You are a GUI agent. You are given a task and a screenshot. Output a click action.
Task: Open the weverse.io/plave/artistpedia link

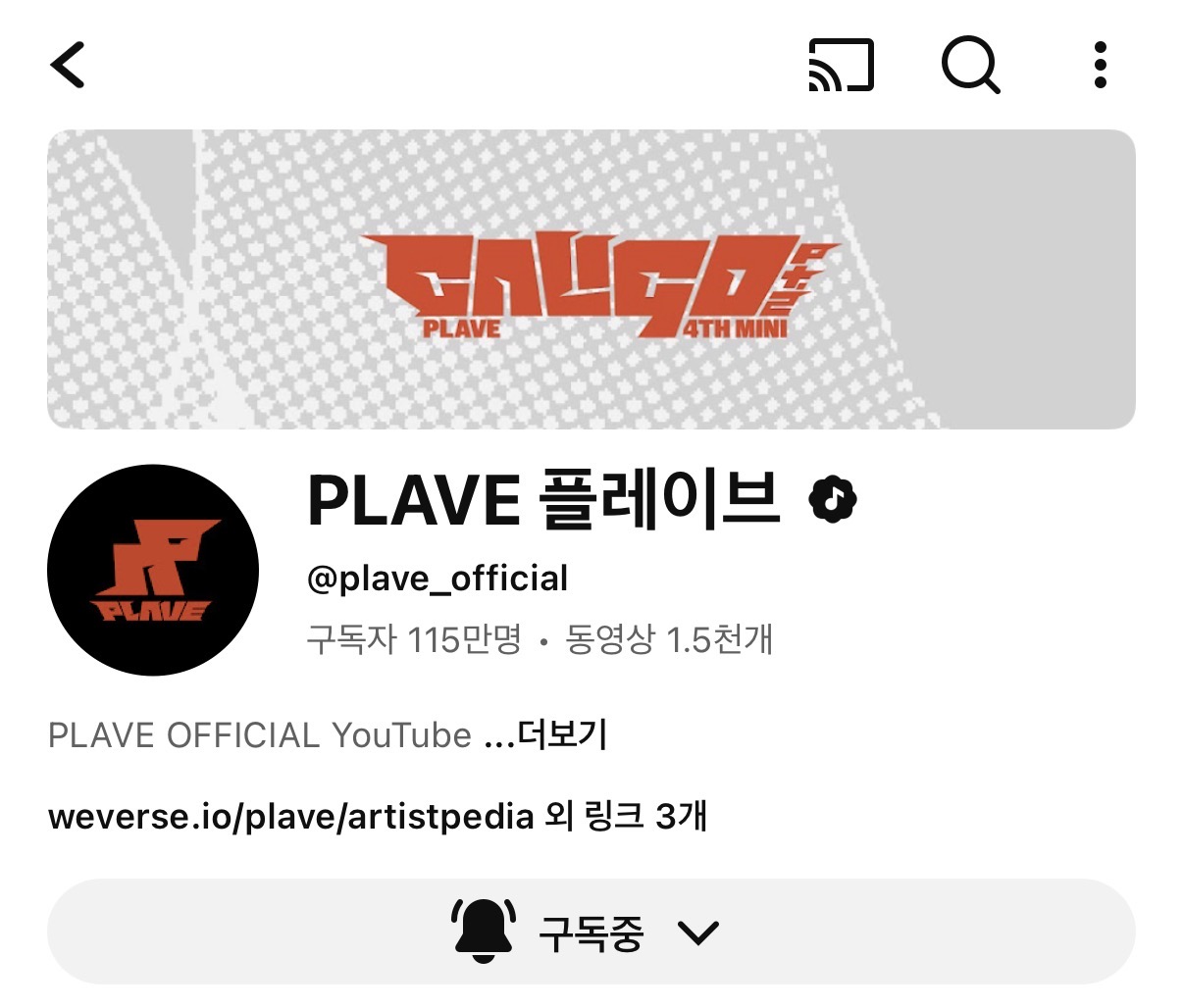pyautogui.click(x=290, y=816)
